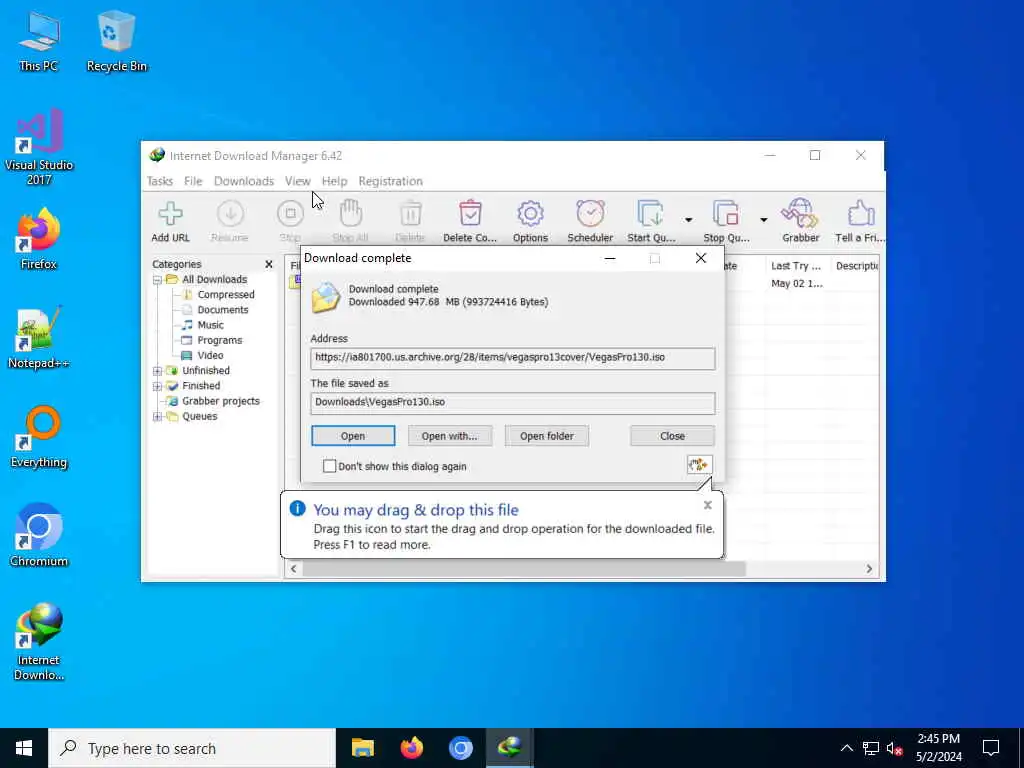
Task: Open the Stop Queue dropdown arrow
Action: [763, 220]
